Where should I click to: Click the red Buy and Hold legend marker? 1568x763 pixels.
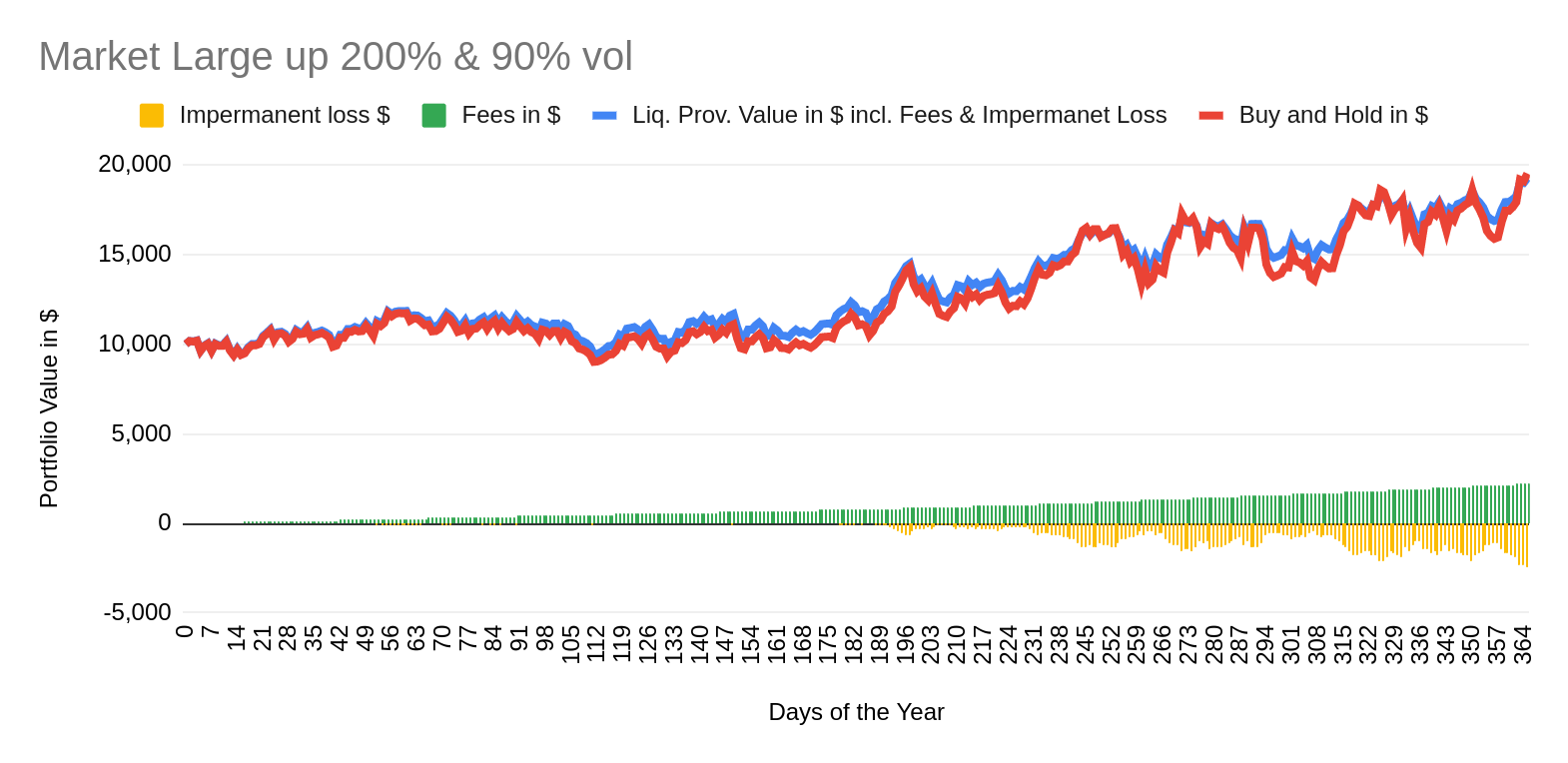(1211, 116)
